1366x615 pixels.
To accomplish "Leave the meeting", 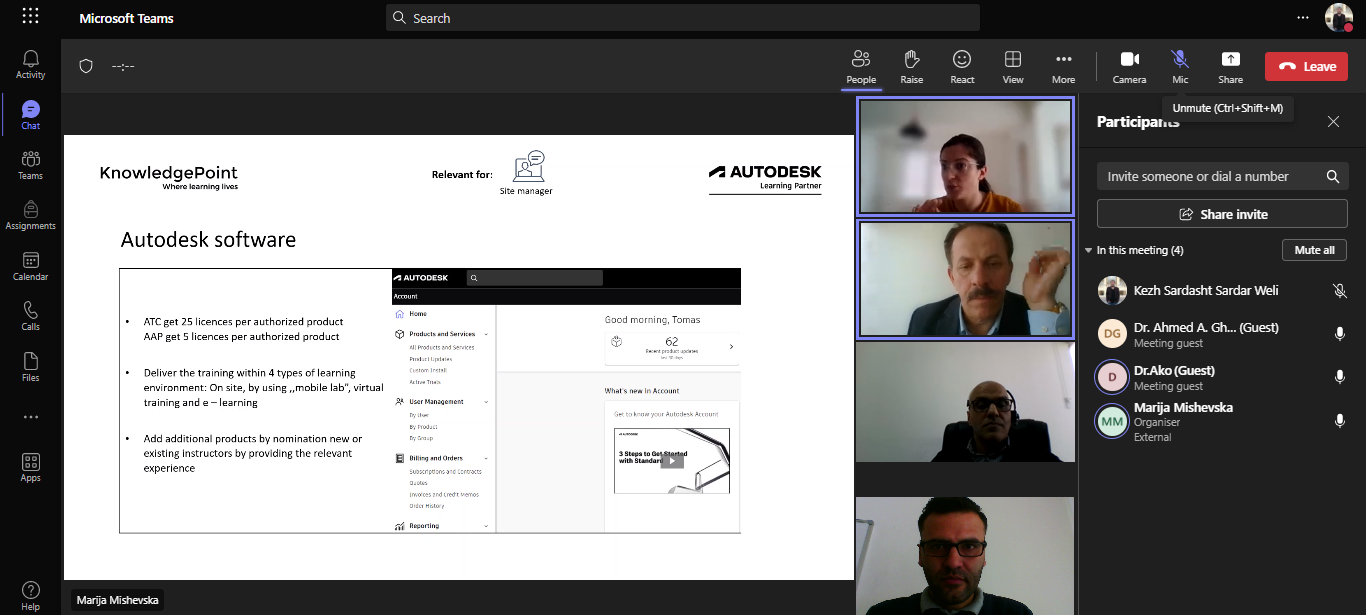I will click(x=1306, y=67).
